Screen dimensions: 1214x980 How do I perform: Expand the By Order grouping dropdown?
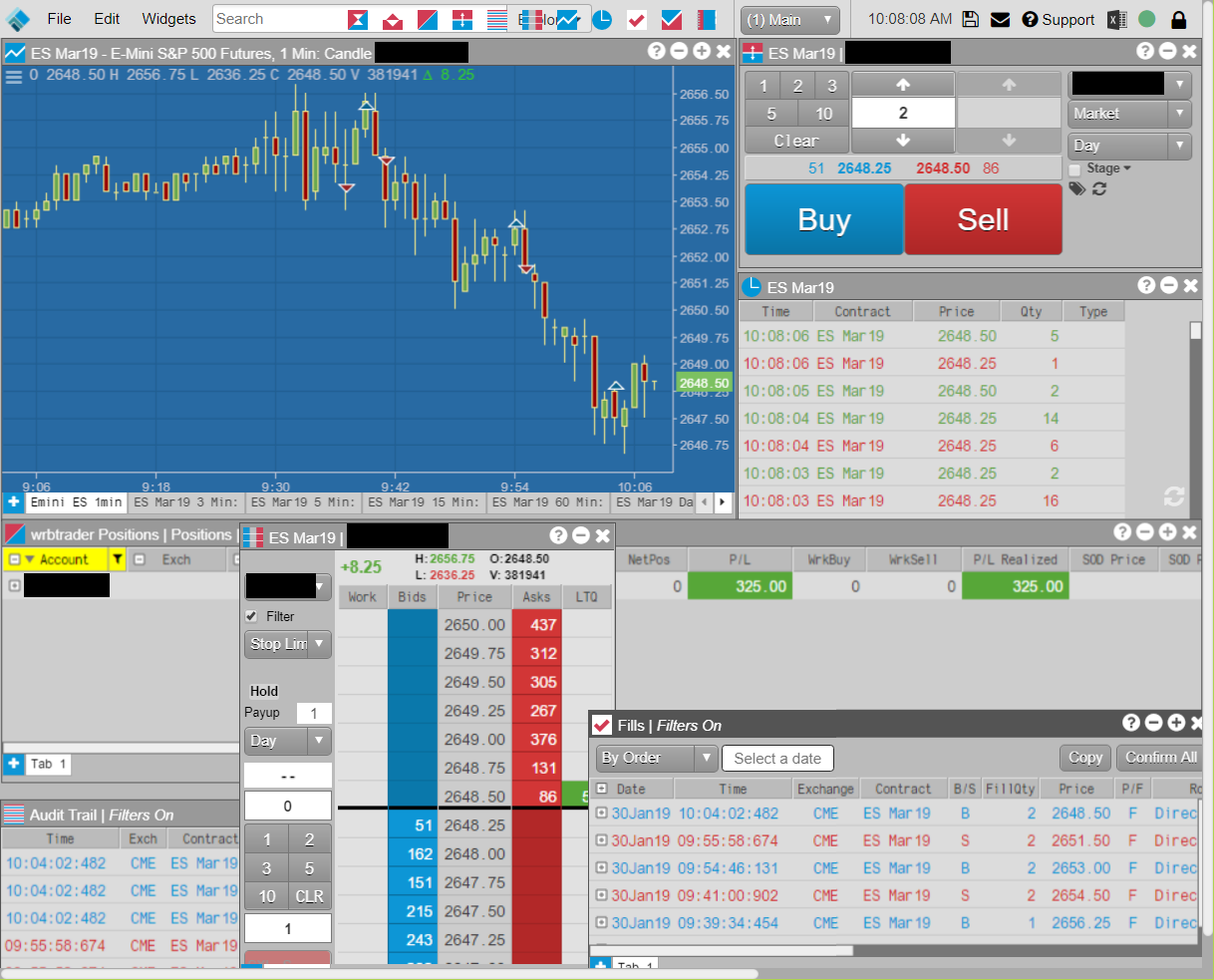pyautogui.click(x=656, y=758)
